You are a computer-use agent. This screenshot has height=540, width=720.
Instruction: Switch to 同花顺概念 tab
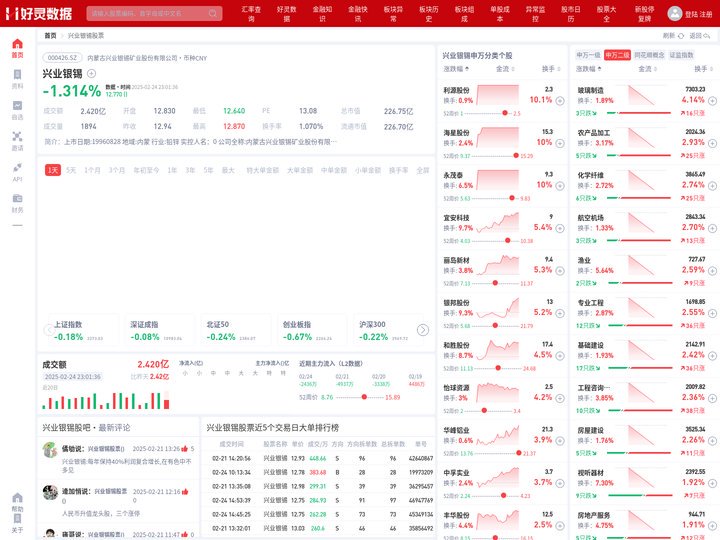click(x=649, y=55)
